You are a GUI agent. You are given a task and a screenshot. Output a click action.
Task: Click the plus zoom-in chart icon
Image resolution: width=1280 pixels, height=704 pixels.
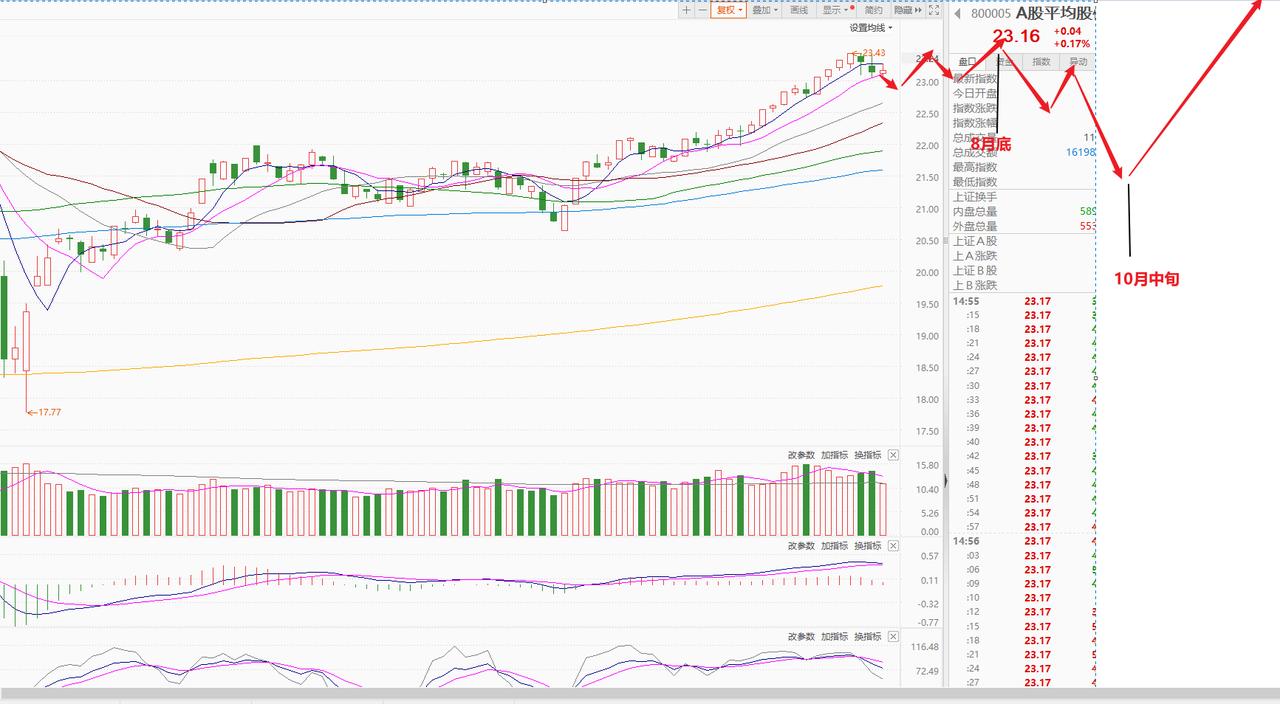(x=687, y=10)
